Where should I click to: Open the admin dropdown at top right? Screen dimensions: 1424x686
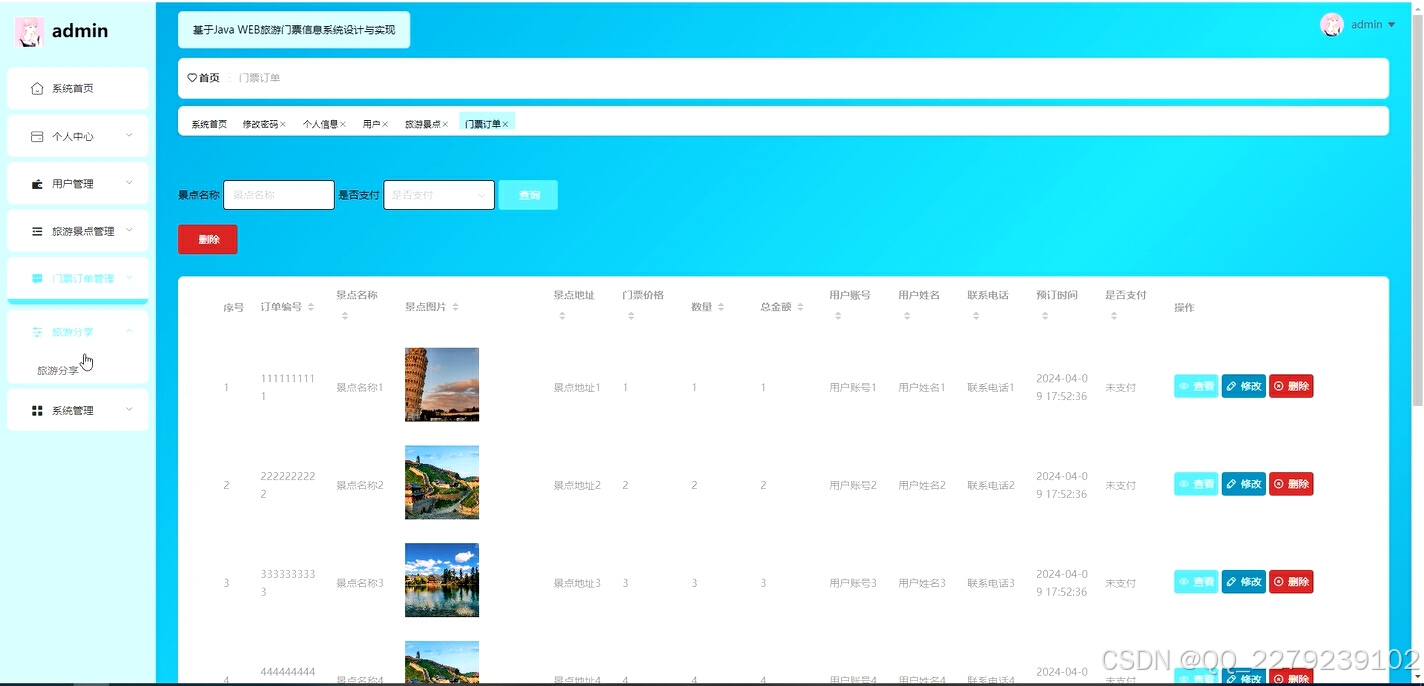1368,24
